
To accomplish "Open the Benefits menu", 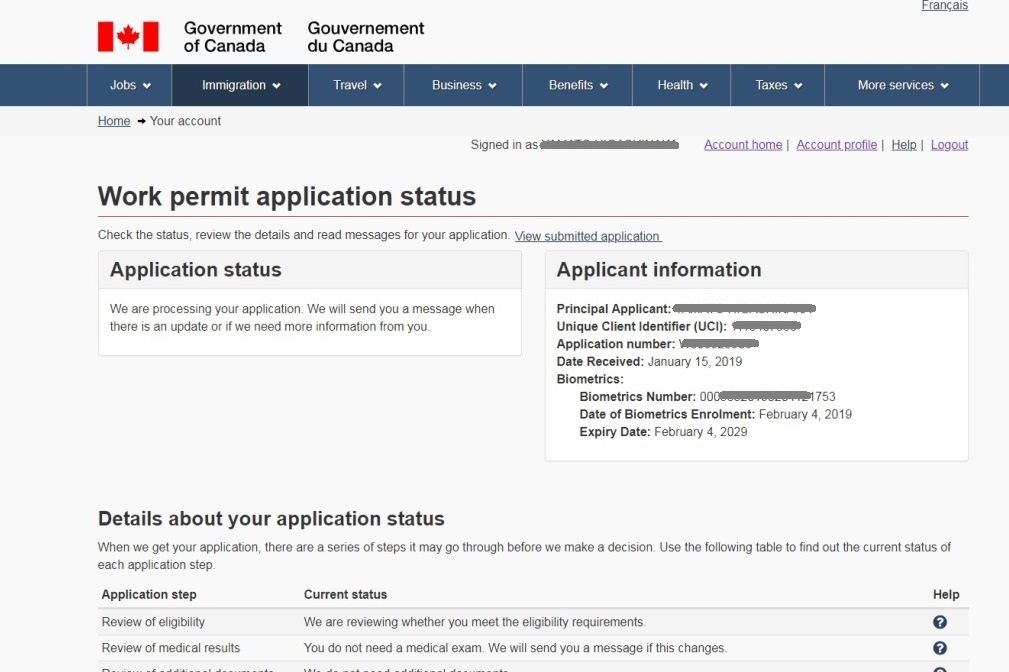I will coord(578,85).
